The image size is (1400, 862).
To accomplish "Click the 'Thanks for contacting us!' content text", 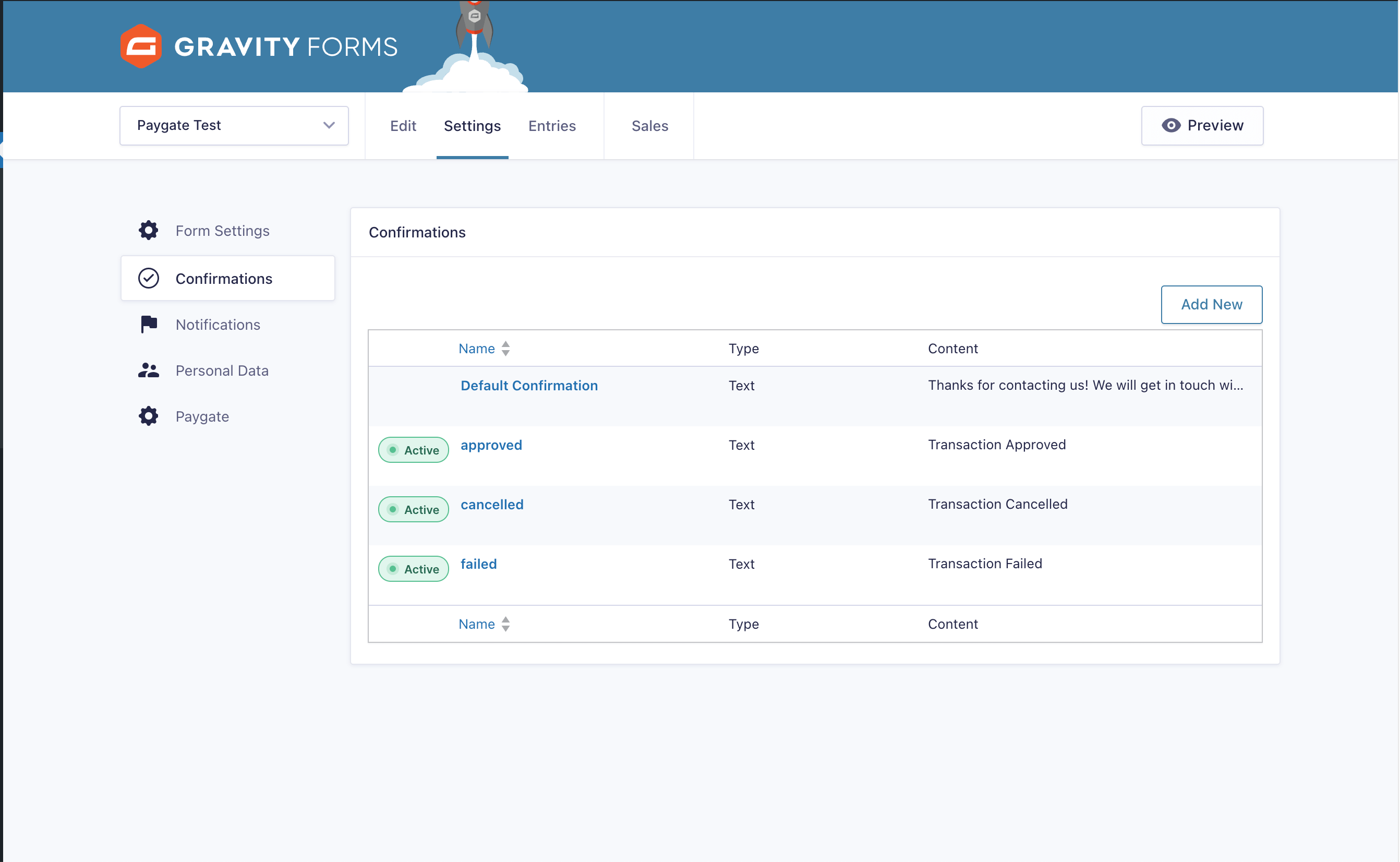I will point(1085,385).
